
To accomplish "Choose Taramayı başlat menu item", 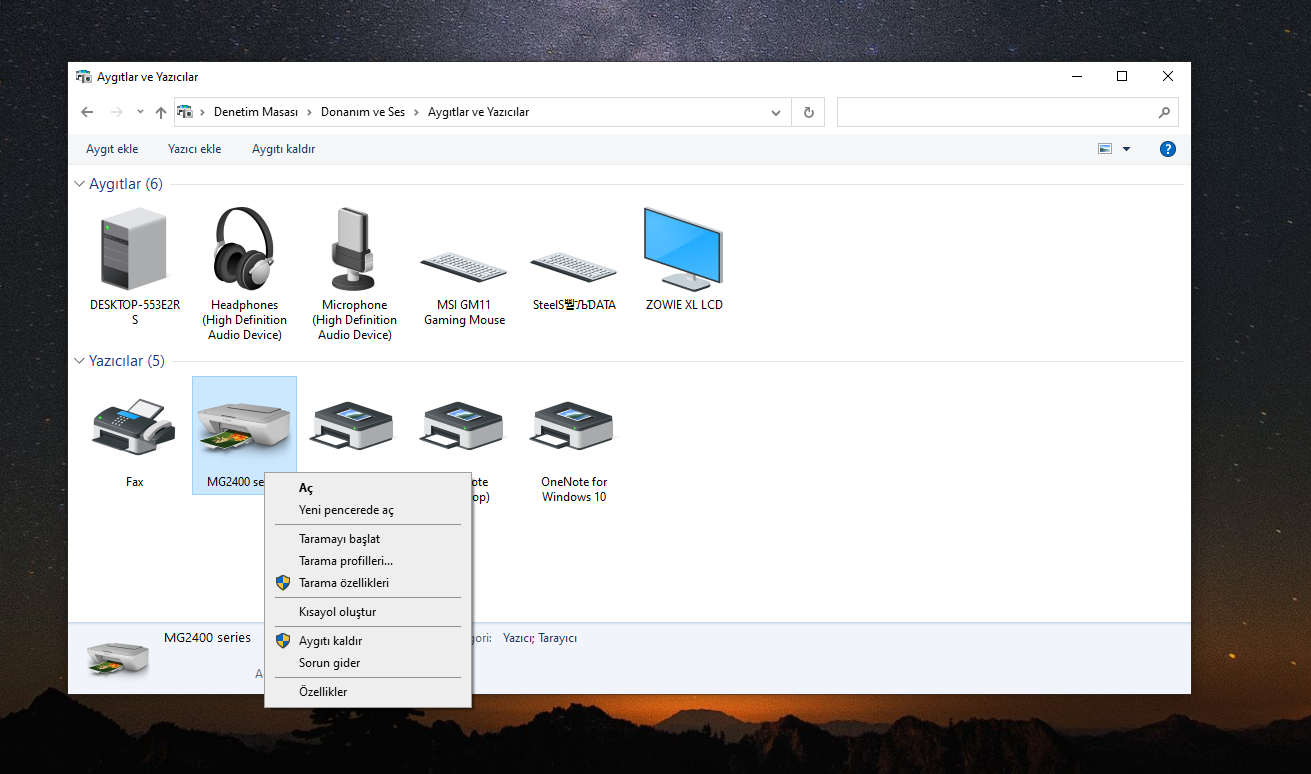I will click(368, 539).
